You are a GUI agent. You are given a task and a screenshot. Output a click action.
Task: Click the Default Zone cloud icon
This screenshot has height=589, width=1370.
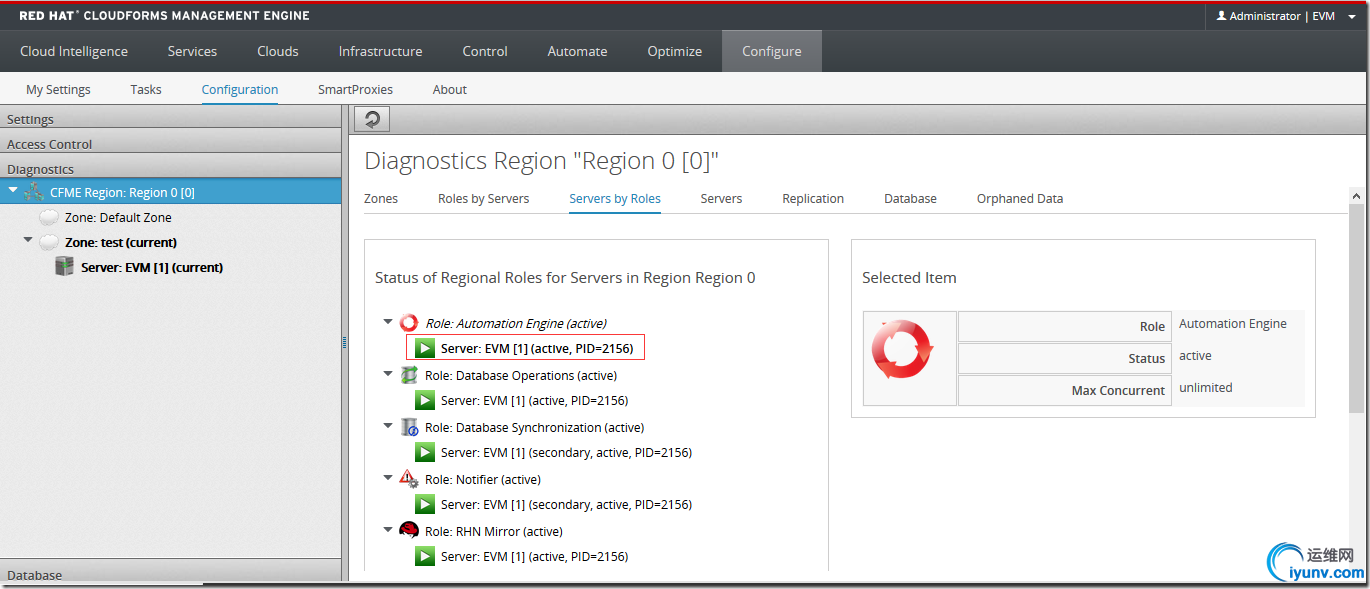point(48,217)
